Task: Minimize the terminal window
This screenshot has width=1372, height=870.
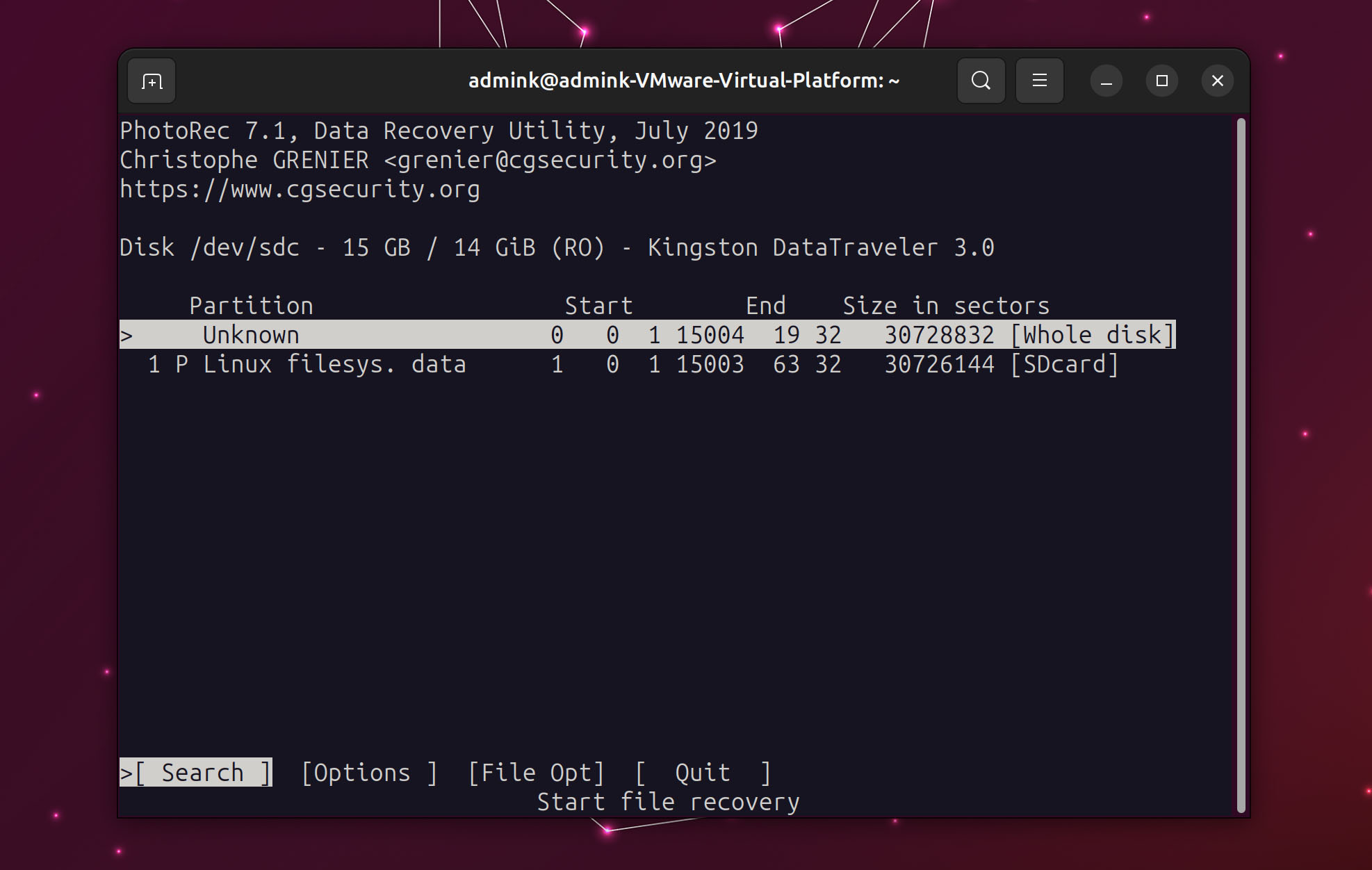Action: [1106, 81]
